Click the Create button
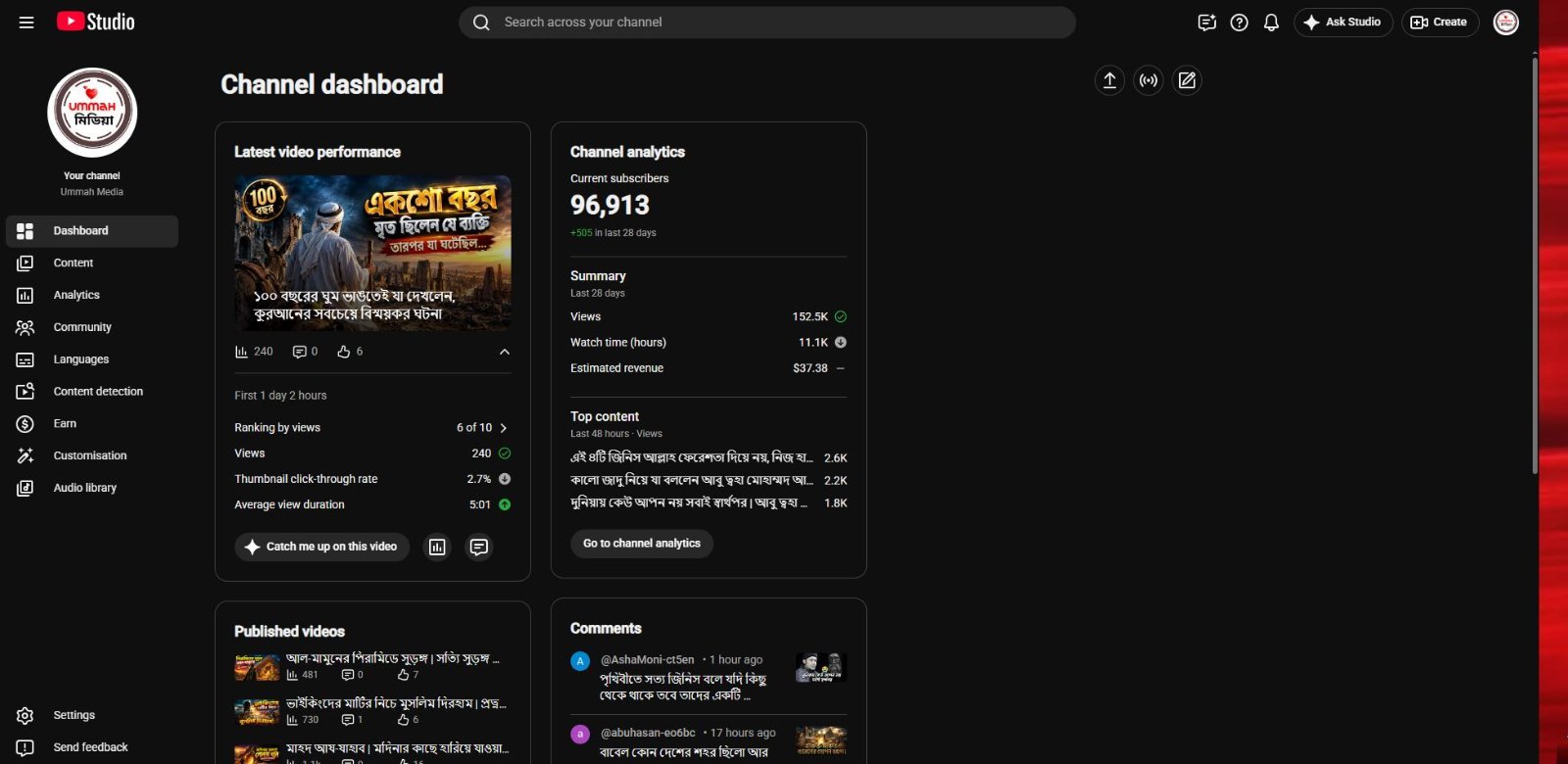 point(1439,23)
